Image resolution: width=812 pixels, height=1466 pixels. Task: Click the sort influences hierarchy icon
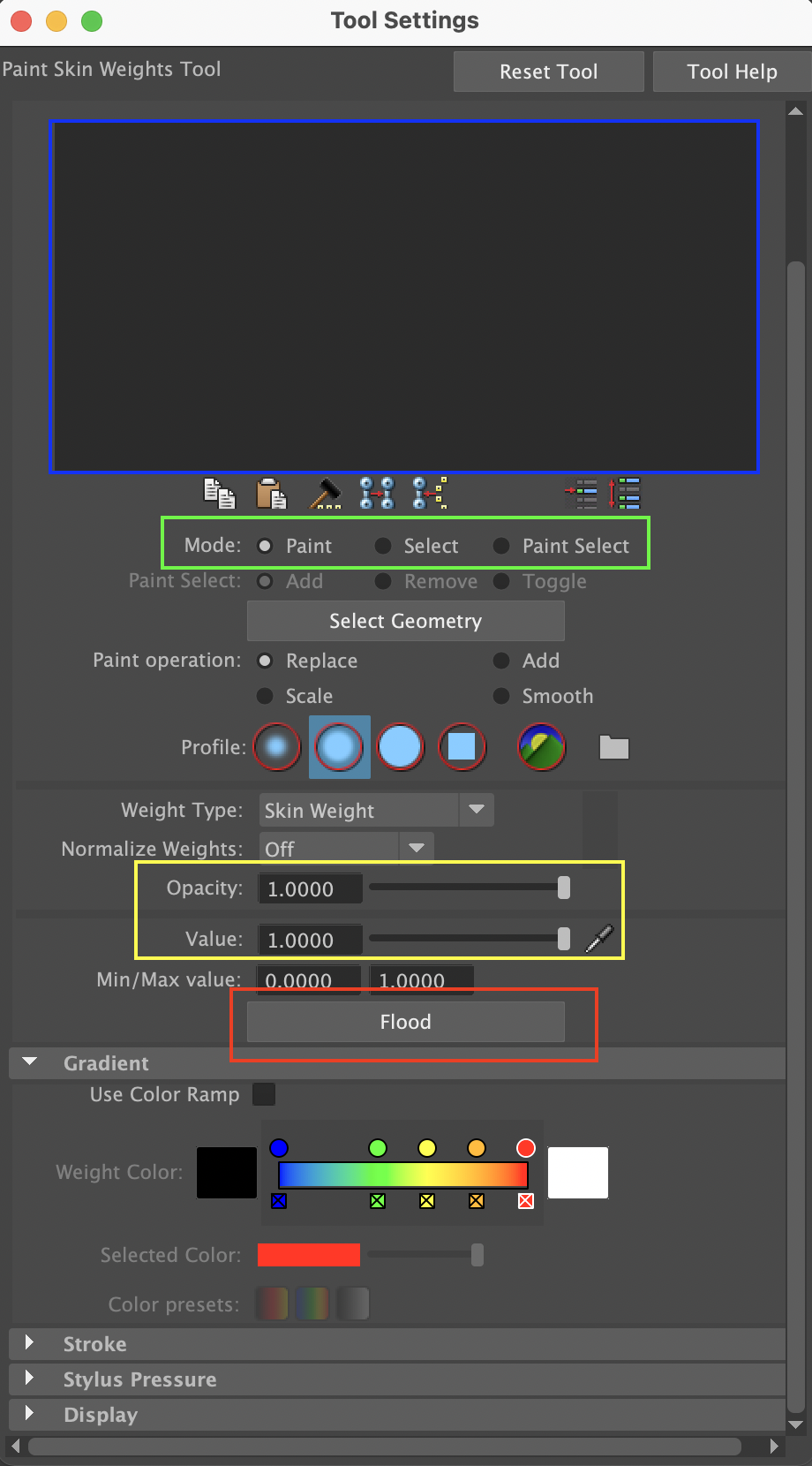[x=625, y=494]
